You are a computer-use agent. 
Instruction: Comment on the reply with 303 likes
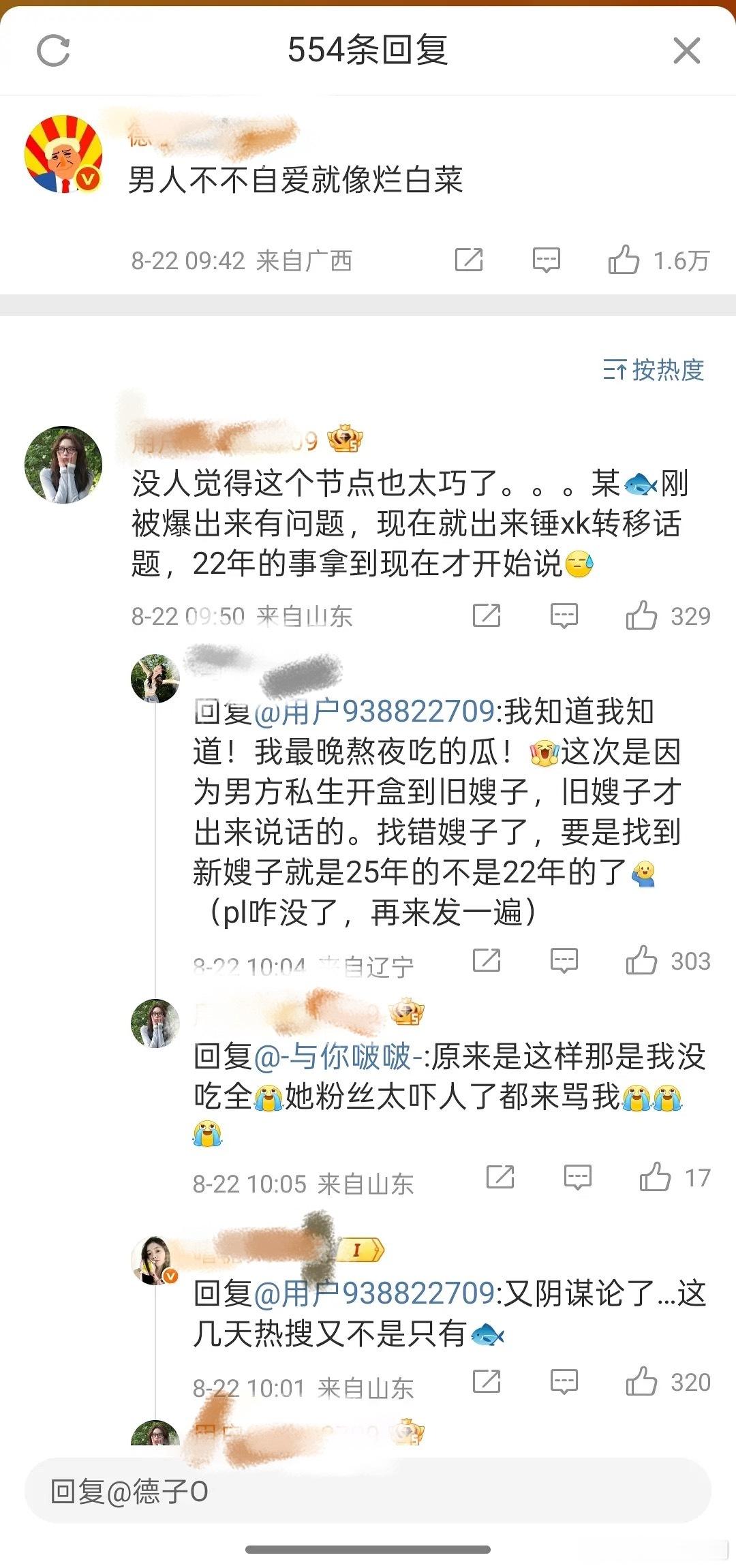(564, 960)
